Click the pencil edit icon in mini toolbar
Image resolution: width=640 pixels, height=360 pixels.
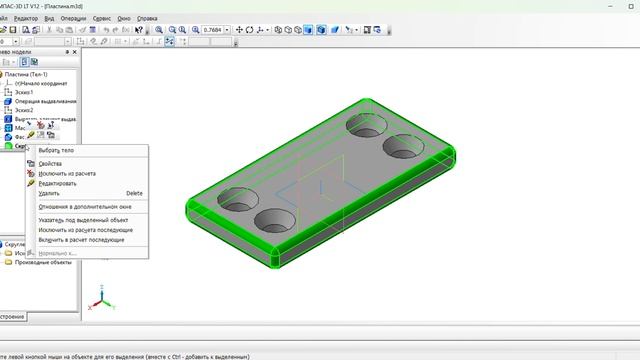tap(31, 135)
